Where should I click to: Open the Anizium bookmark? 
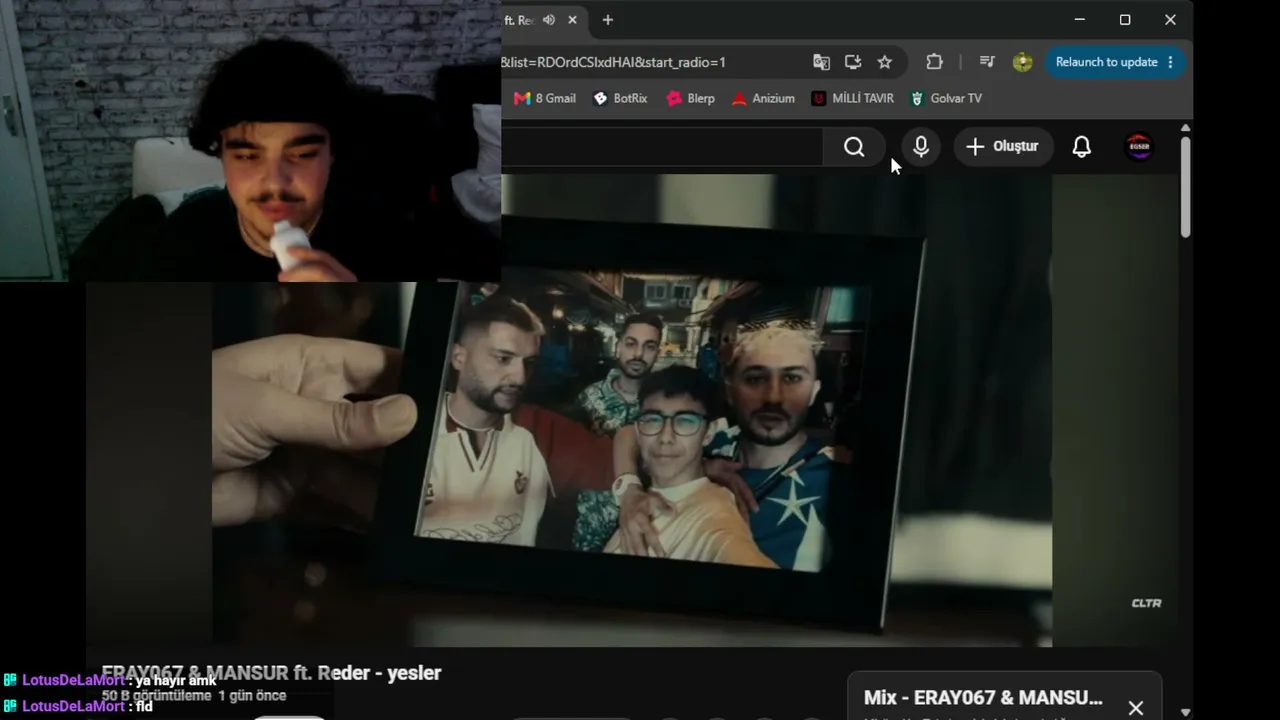[763, 98]
